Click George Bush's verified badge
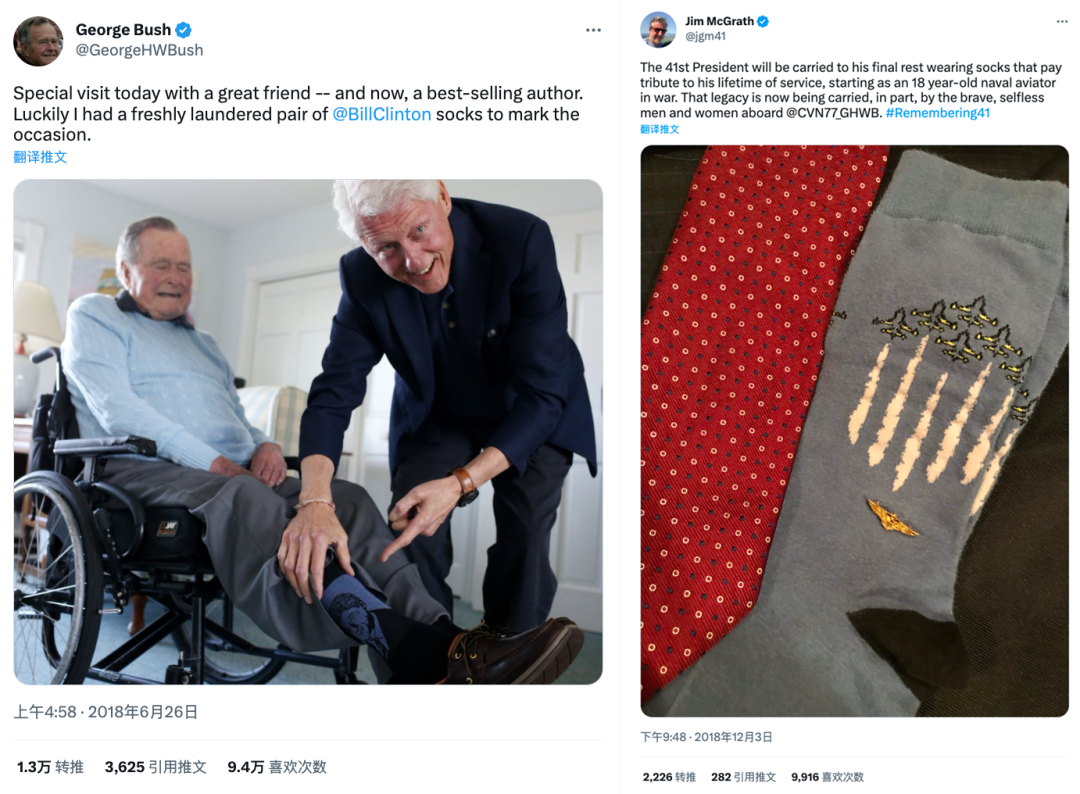Viewport: 1080px width, 794px height. (183, 30)
